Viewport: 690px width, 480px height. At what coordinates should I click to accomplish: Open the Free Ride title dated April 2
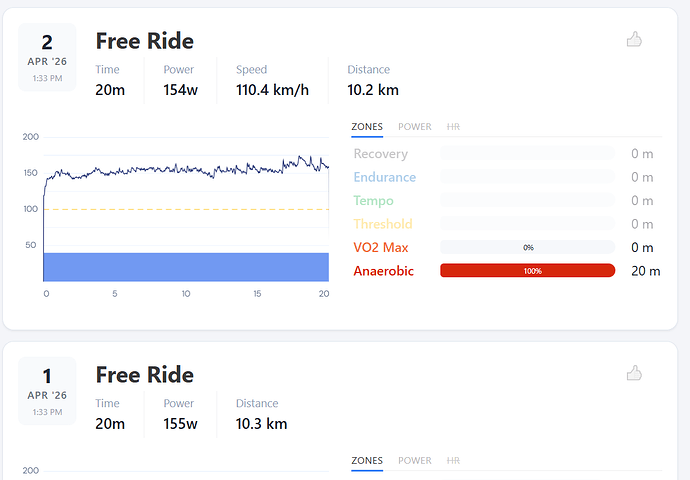(144, 41)
